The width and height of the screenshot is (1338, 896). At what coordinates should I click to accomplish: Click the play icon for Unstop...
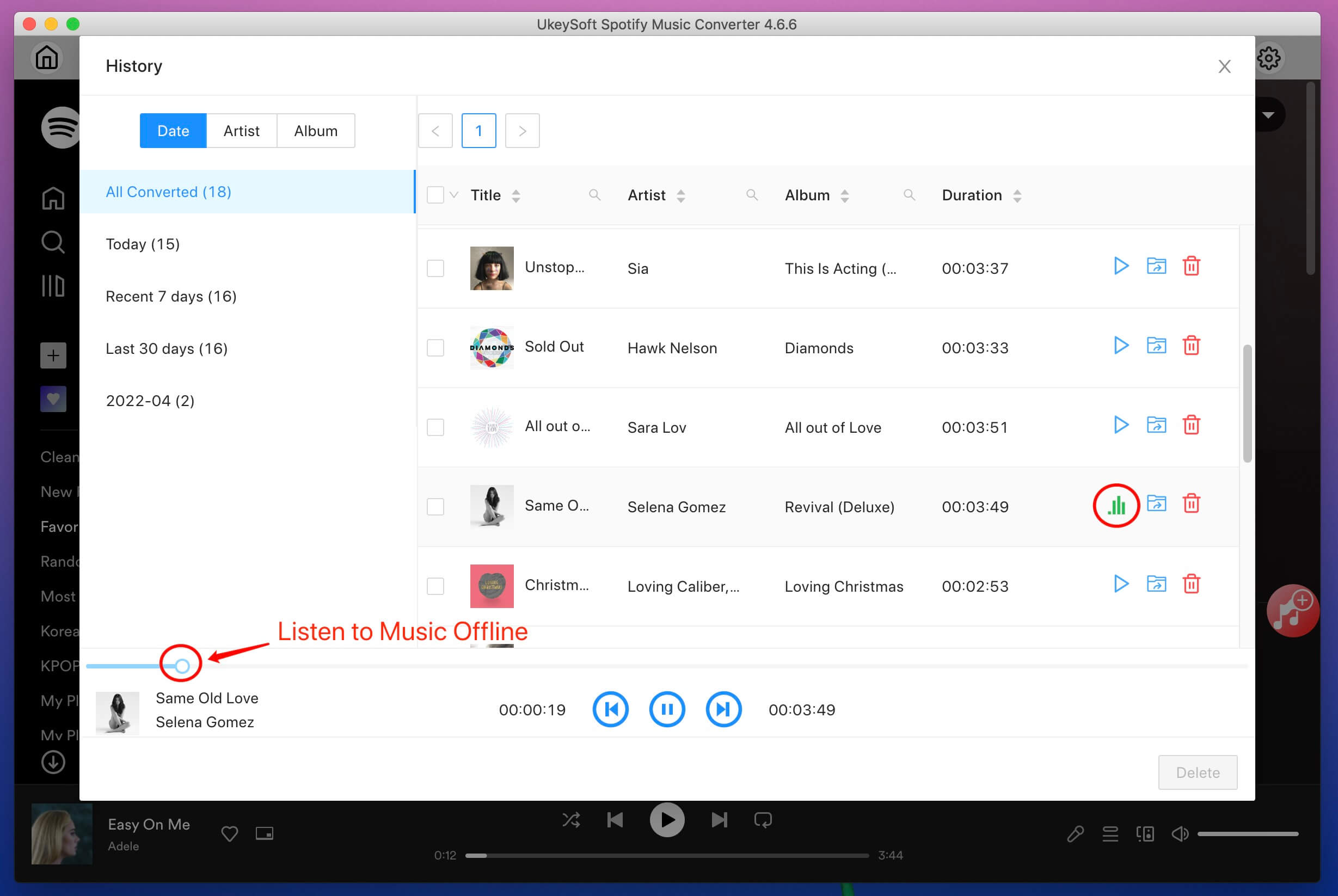pyautogui.click(x=1119, y=266)
